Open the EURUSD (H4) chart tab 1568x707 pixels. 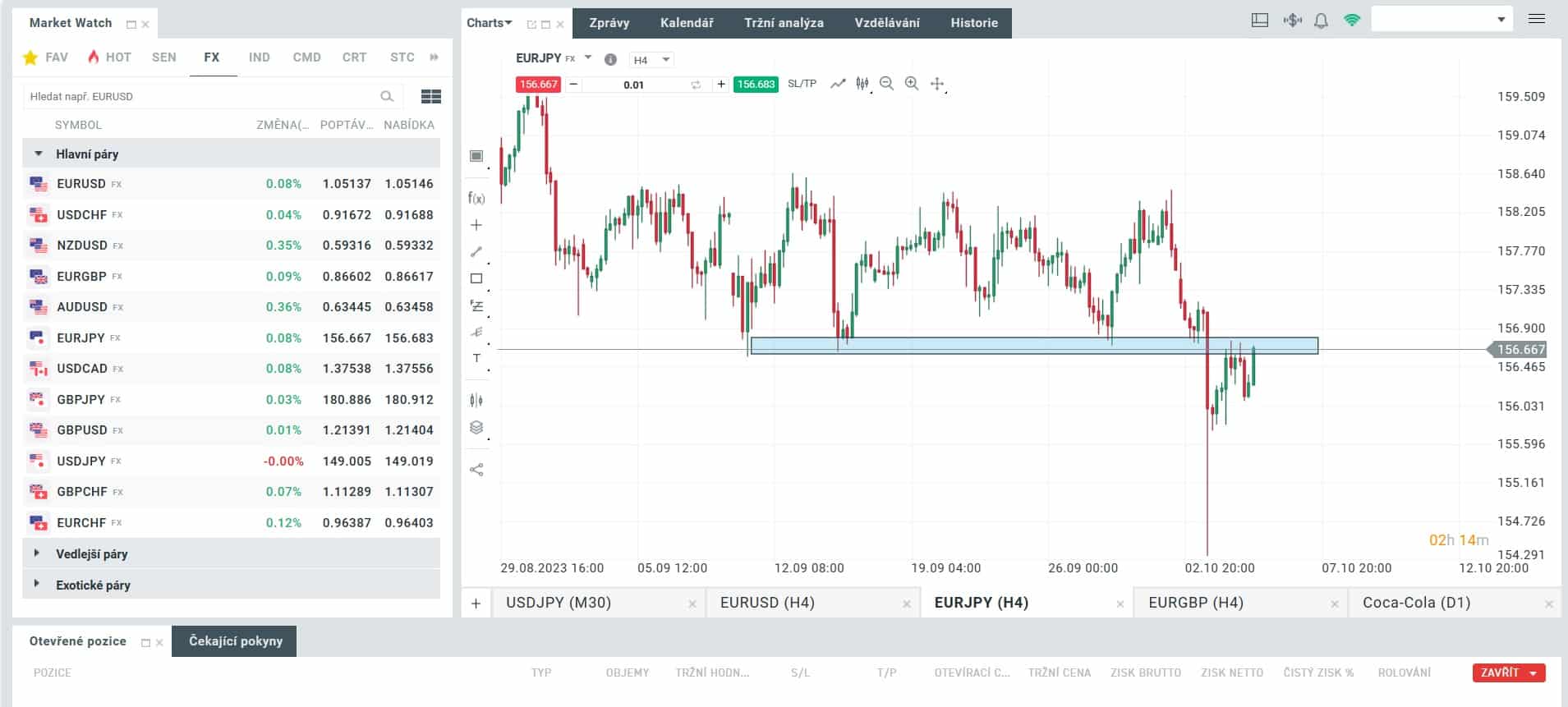coord(767,603)
